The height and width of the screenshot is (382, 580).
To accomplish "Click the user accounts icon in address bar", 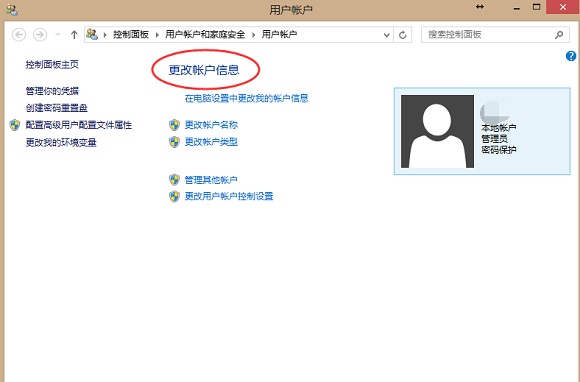I will 92,34.
